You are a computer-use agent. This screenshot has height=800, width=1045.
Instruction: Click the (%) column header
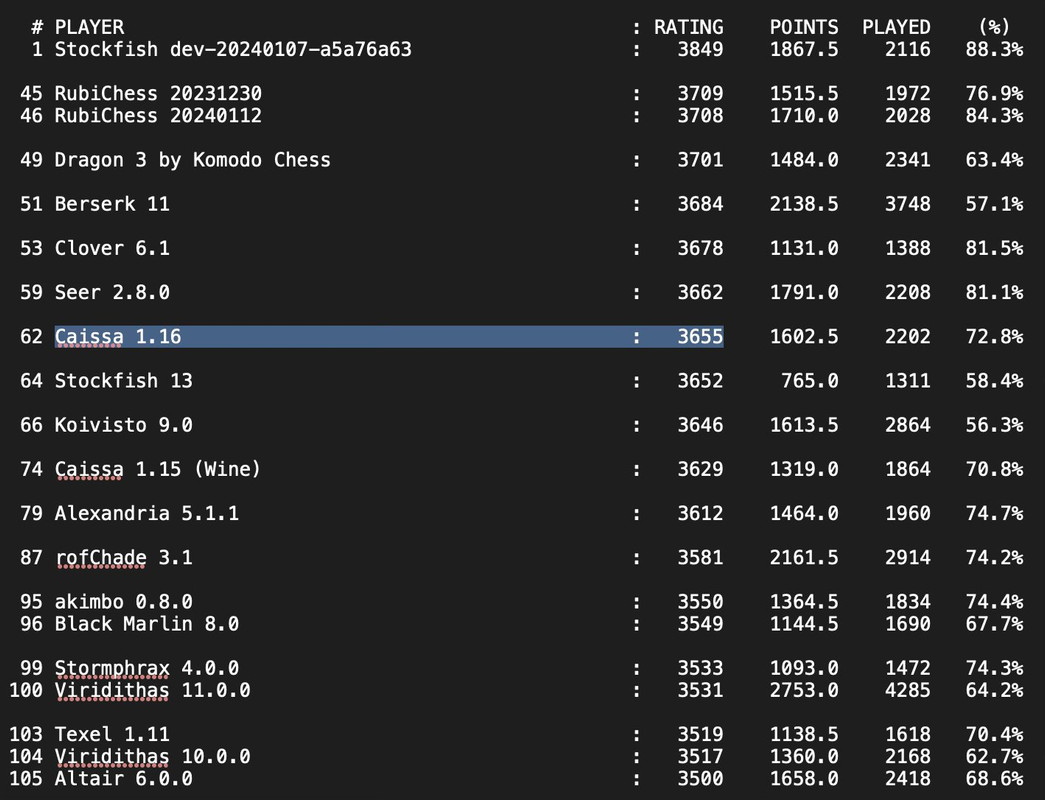click(994, 27)
